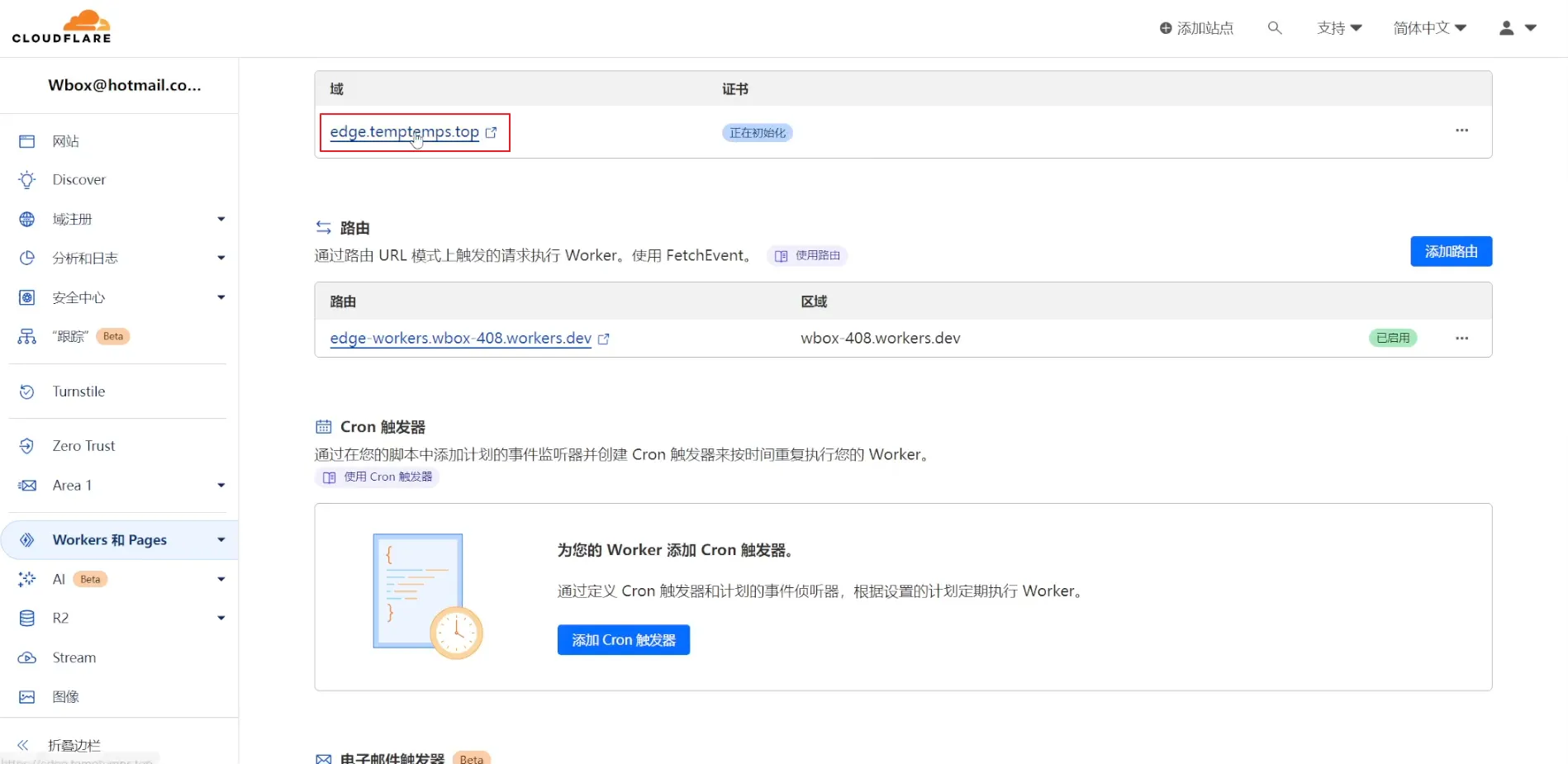Collapse the sidebar with double-chevron icon

(x=23, y=745)
